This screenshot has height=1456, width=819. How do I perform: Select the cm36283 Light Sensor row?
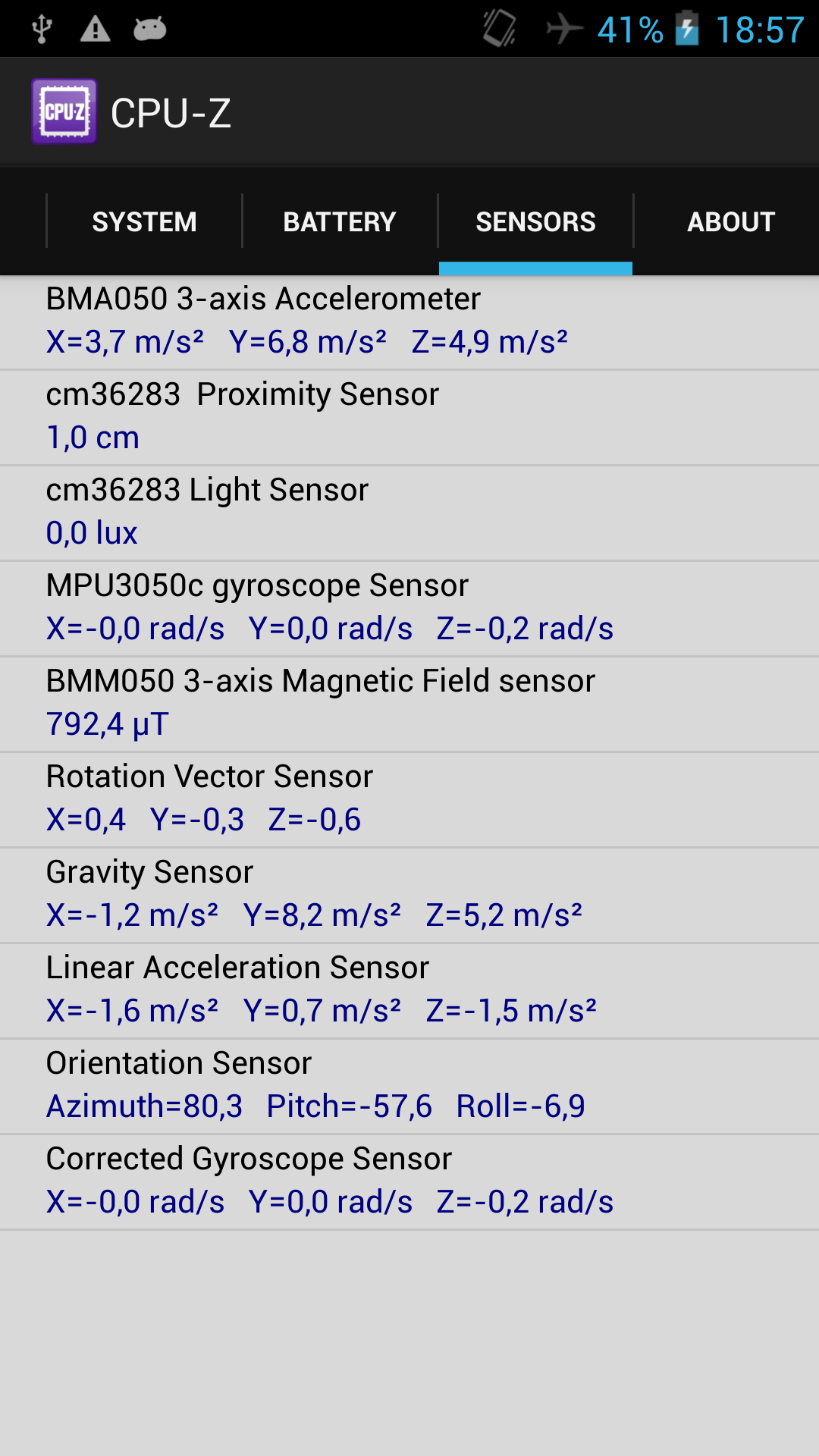coord(409,513)
